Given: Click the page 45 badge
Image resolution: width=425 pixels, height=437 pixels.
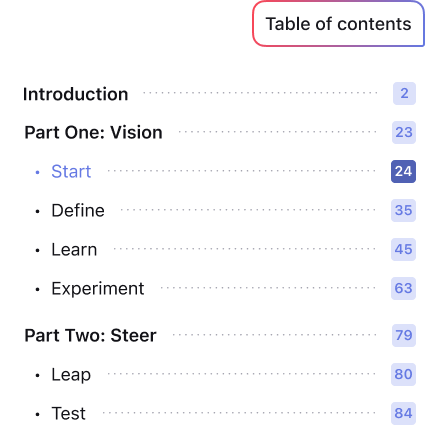Looking at the screenshot, I should click(x=403, y=249).
